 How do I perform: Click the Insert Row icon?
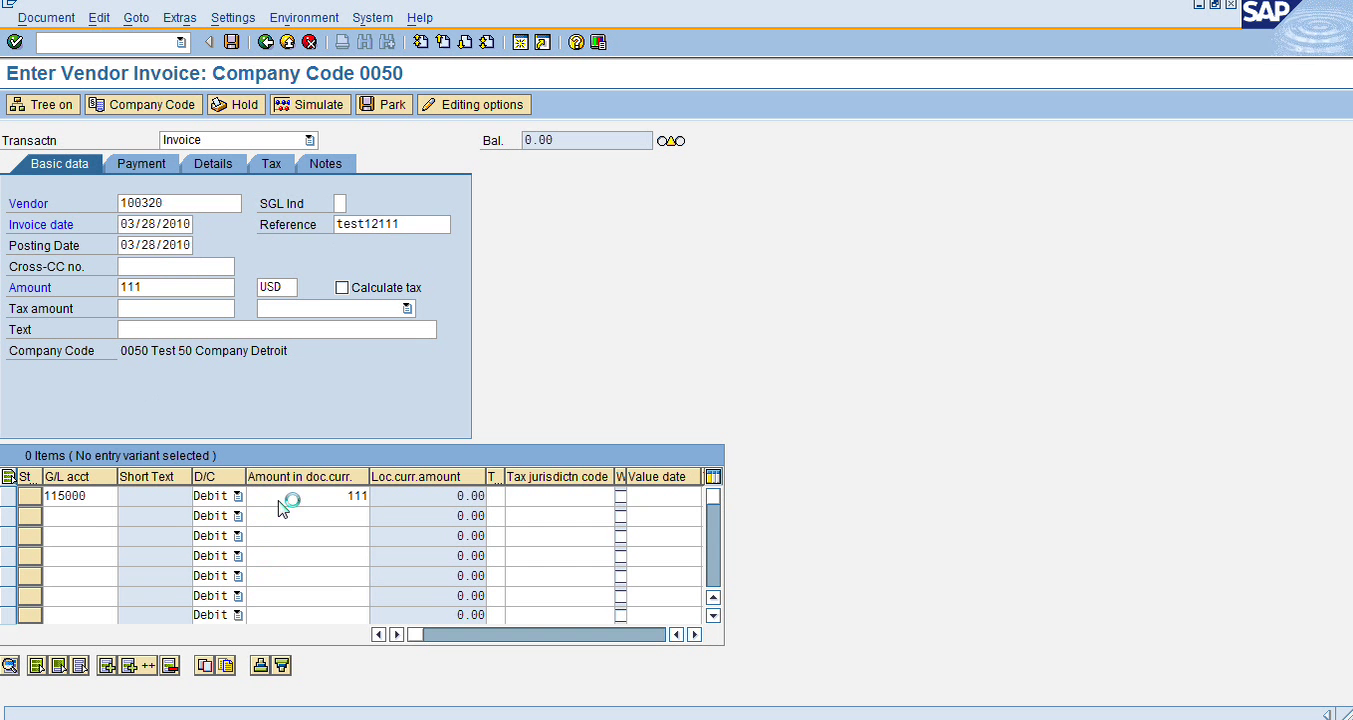click(x=107, y=665)
